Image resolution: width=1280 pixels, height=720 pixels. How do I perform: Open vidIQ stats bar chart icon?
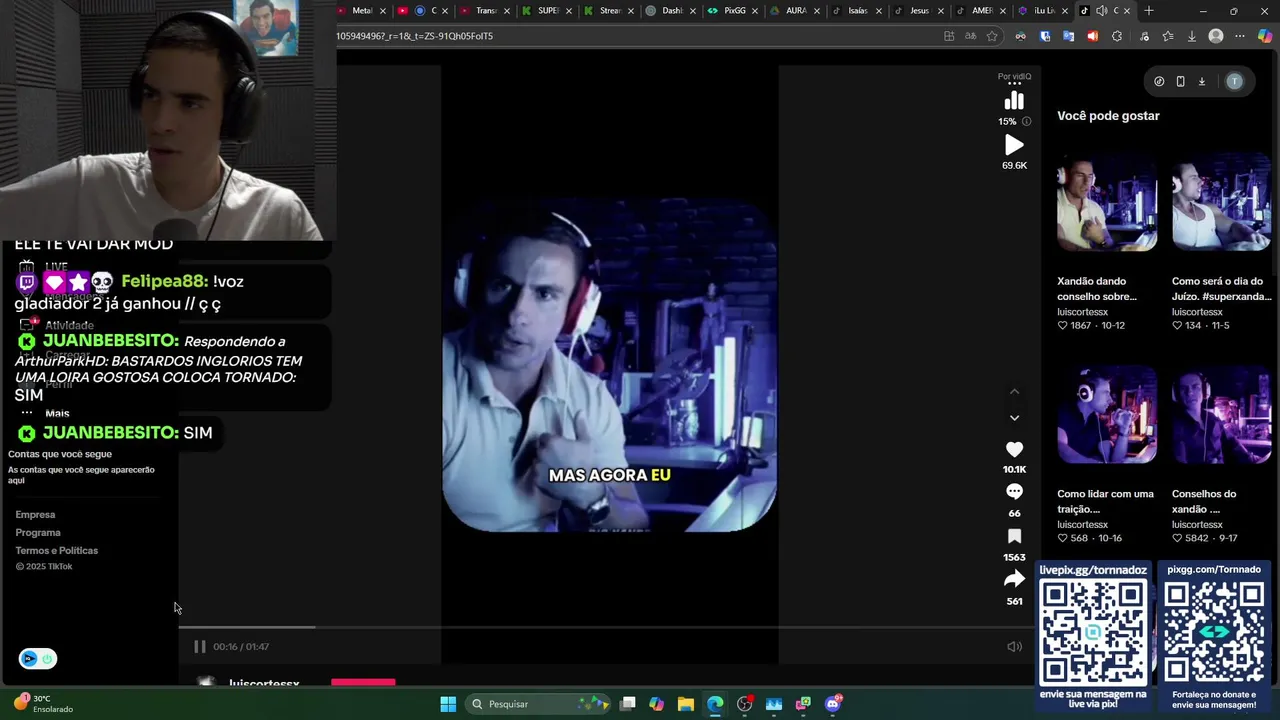[x=1014, y=101]
